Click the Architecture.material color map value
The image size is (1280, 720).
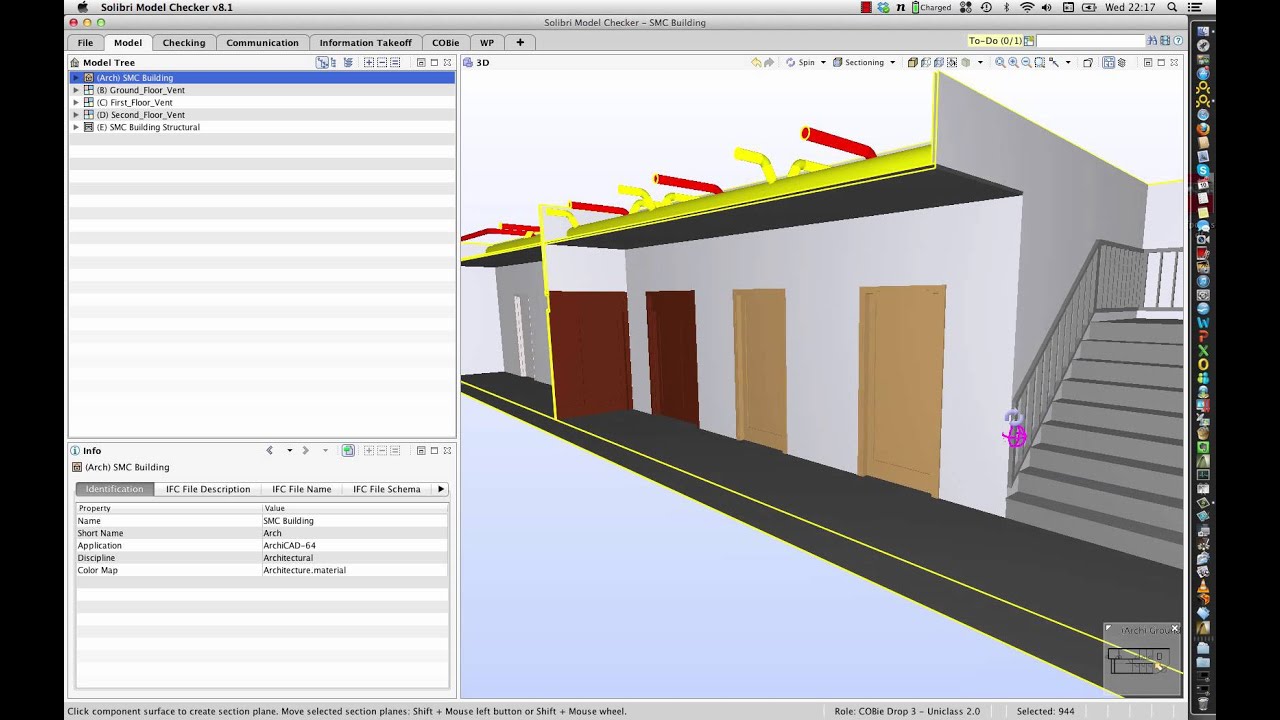pos(304,570)
